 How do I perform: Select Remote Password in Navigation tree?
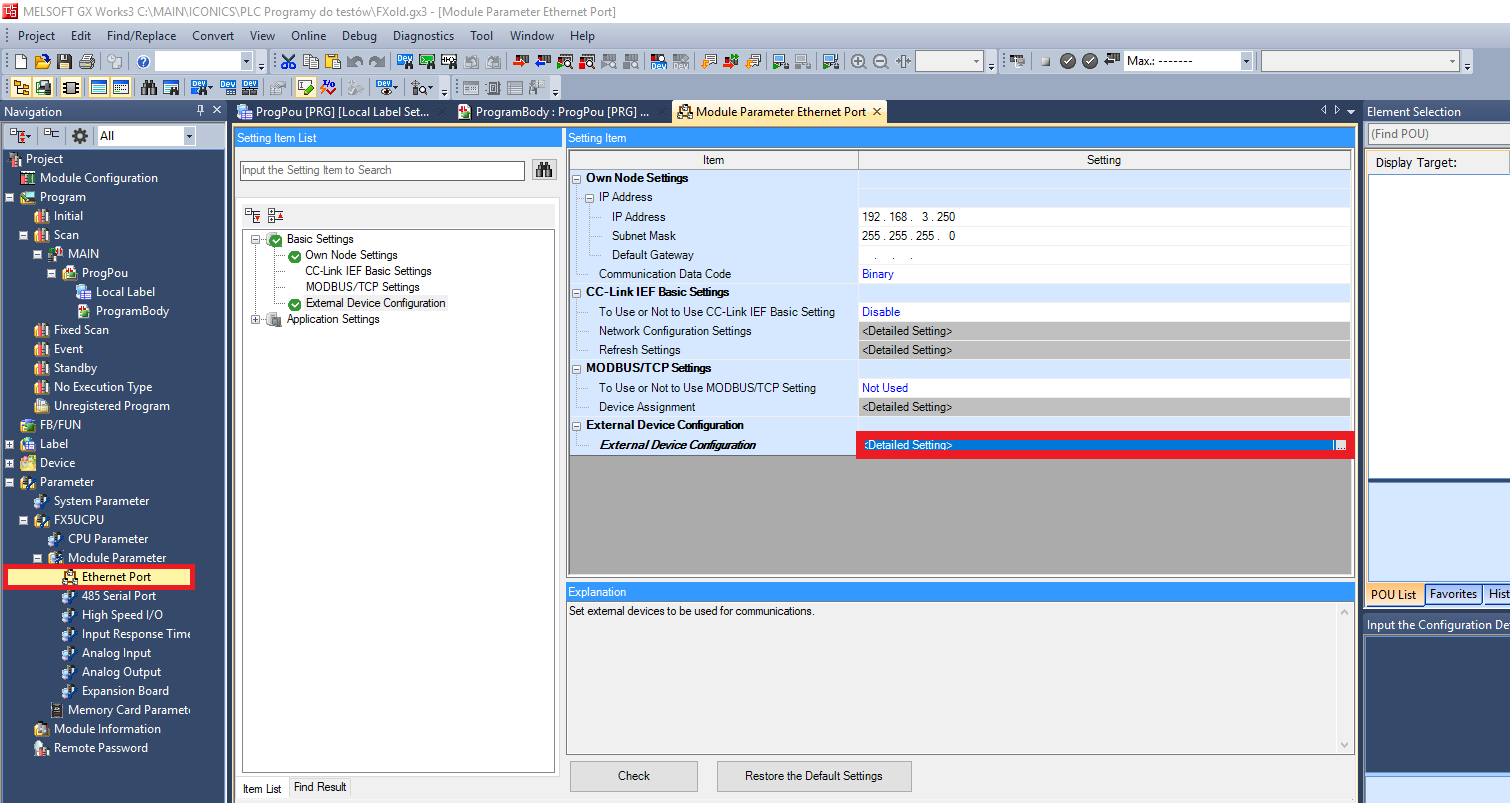pos(101,748)
